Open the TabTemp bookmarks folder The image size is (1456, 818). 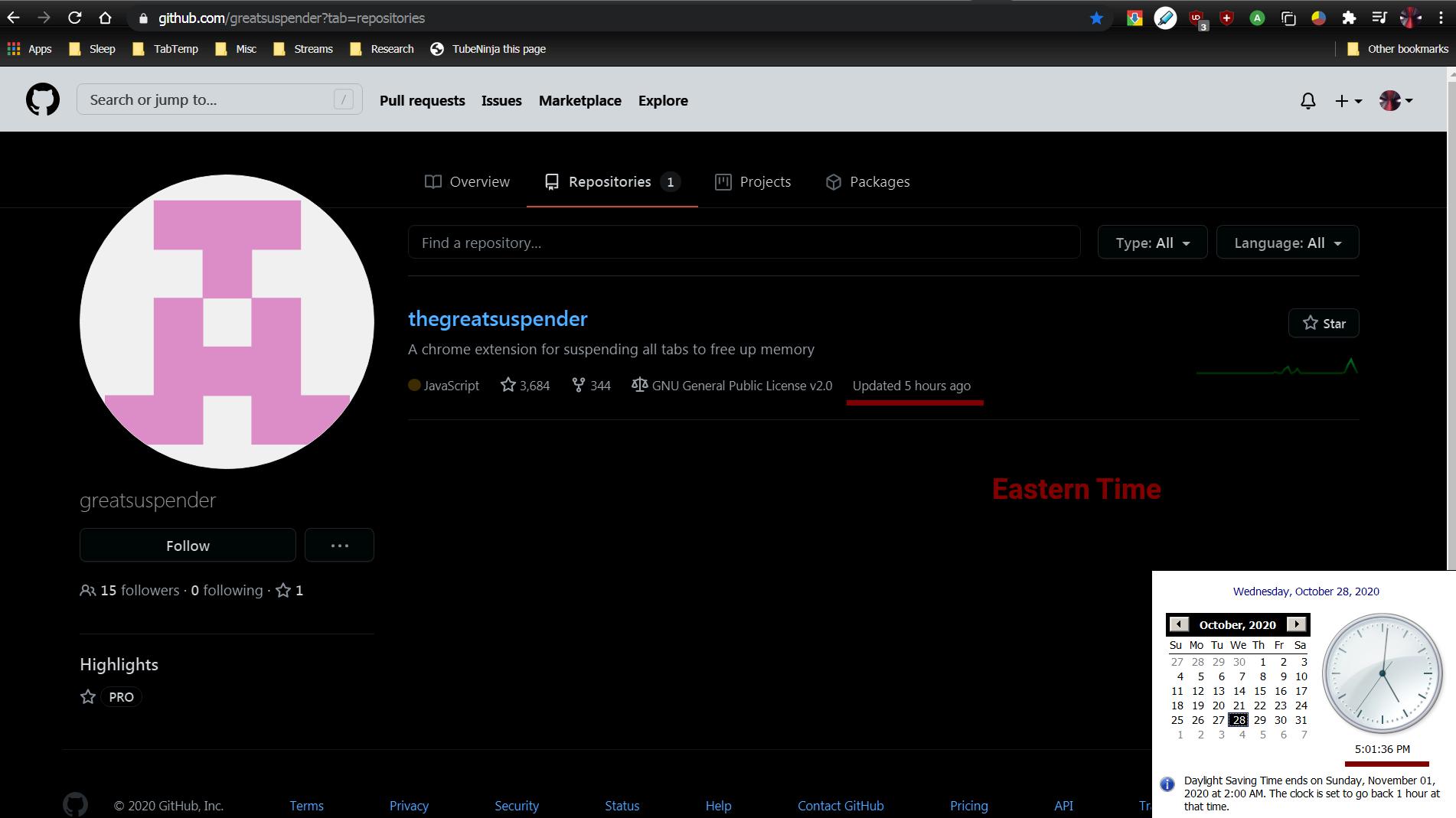click(x=165, y=49)
